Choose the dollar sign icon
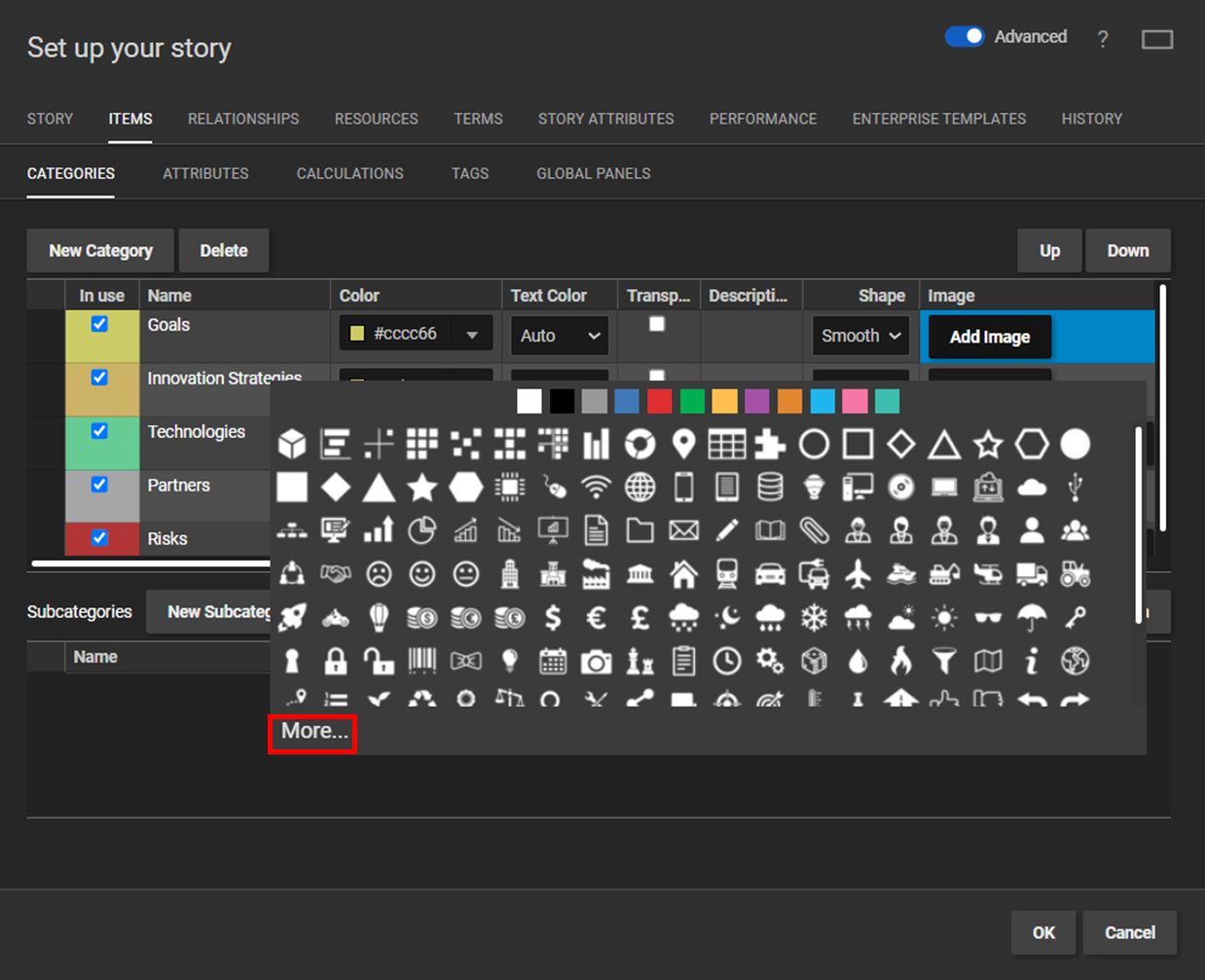The height and width of the screenshot is (980, 1205). pyautogui.click(x=553, y=617)
